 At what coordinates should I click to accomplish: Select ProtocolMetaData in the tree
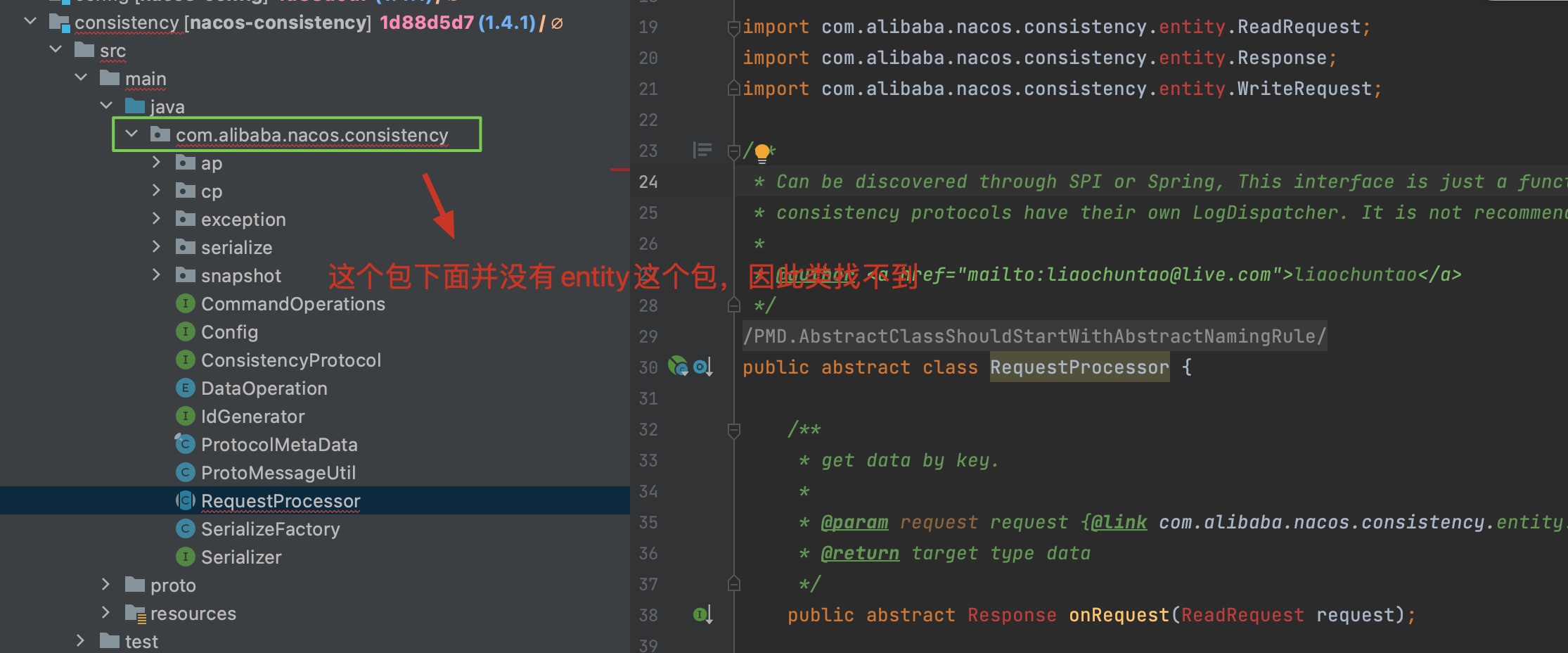tap(279, 445)
